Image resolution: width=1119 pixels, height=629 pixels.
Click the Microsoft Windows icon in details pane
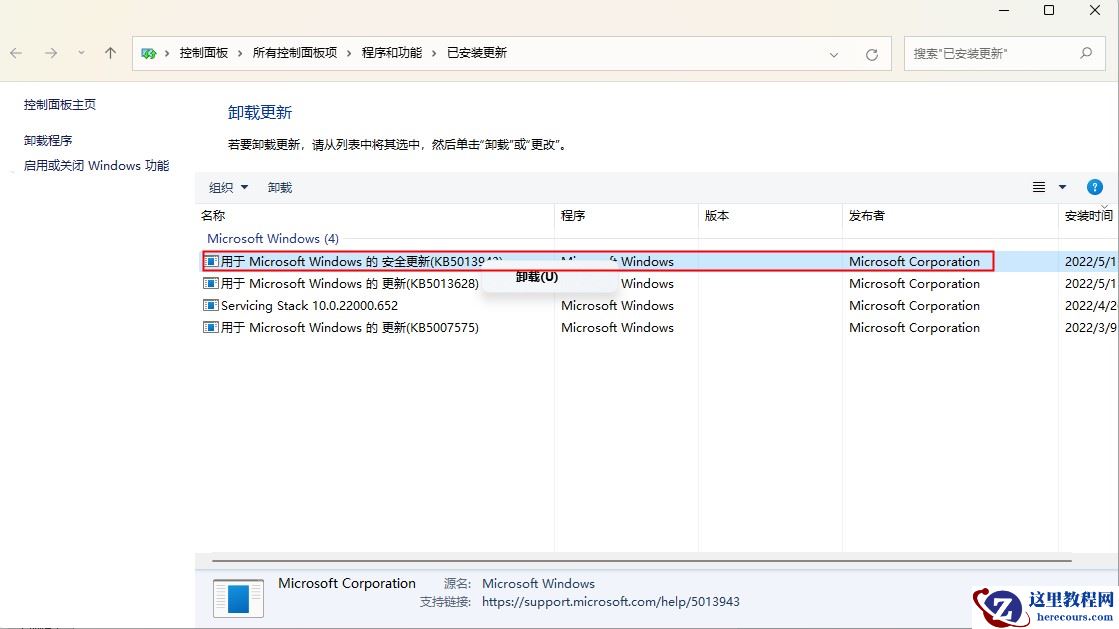[x=238, y=599]
